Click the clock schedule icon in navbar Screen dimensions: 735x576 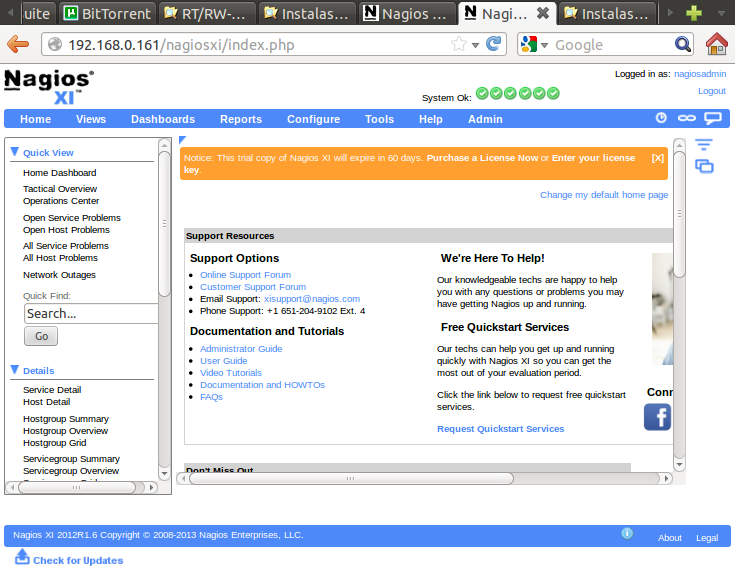[x=661, y=118]
